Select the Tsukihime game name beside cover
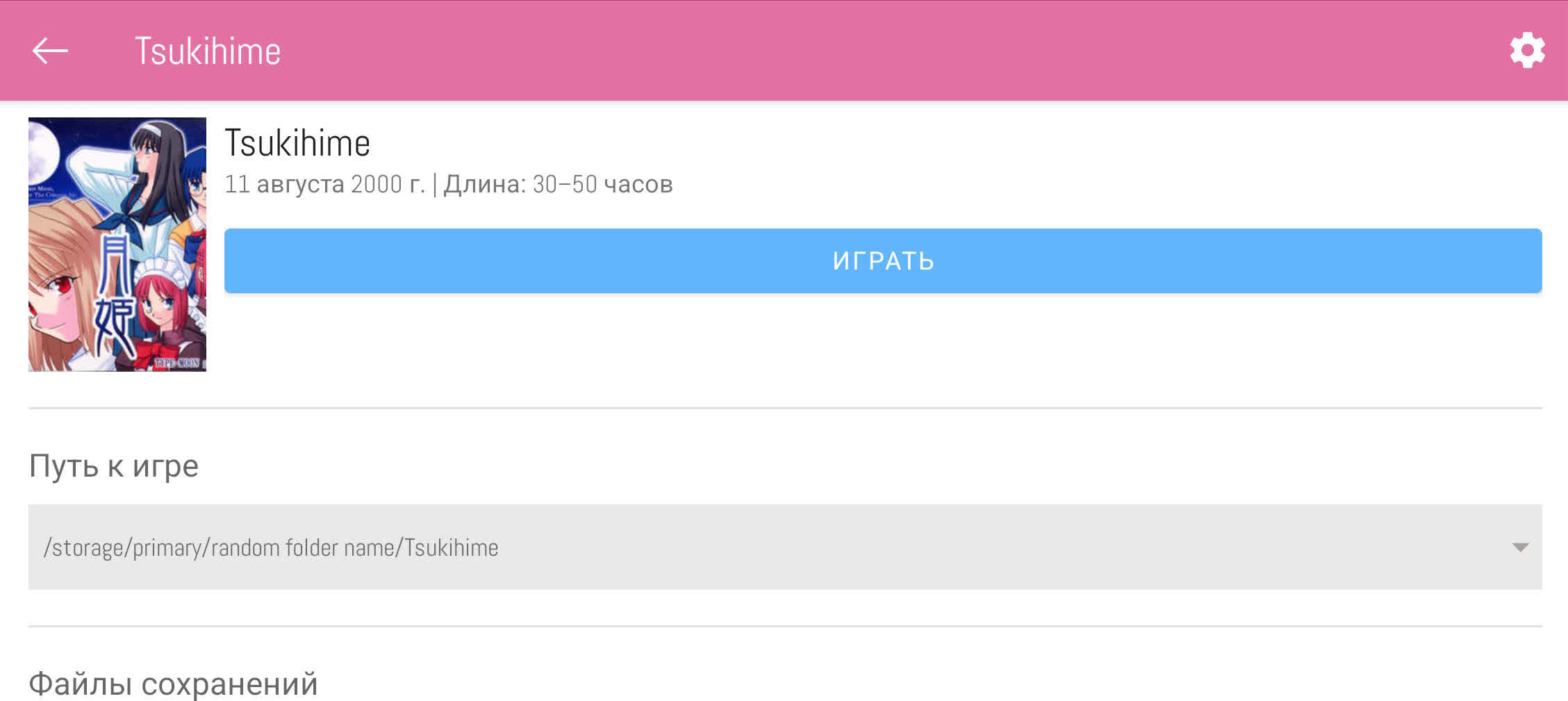The image size is (1568, 701). 297,143
